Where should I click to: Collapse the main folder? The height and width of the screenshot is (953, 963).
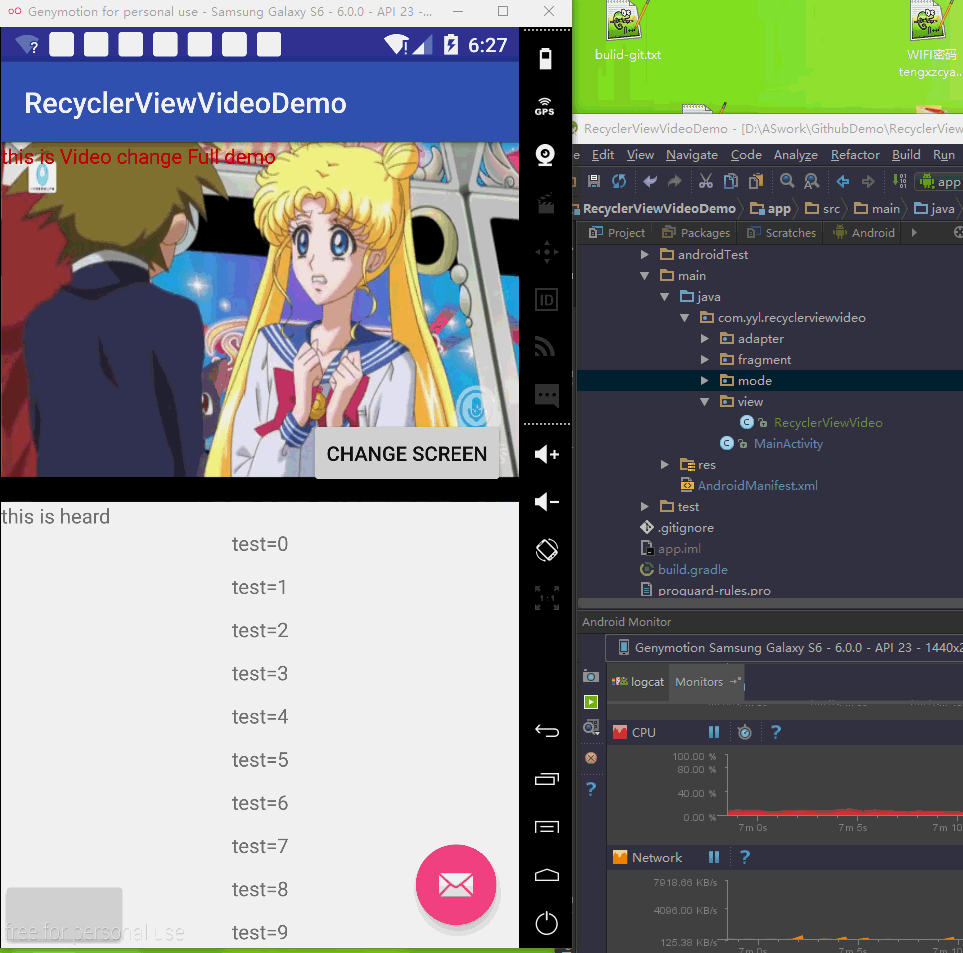tap(644, 276)
